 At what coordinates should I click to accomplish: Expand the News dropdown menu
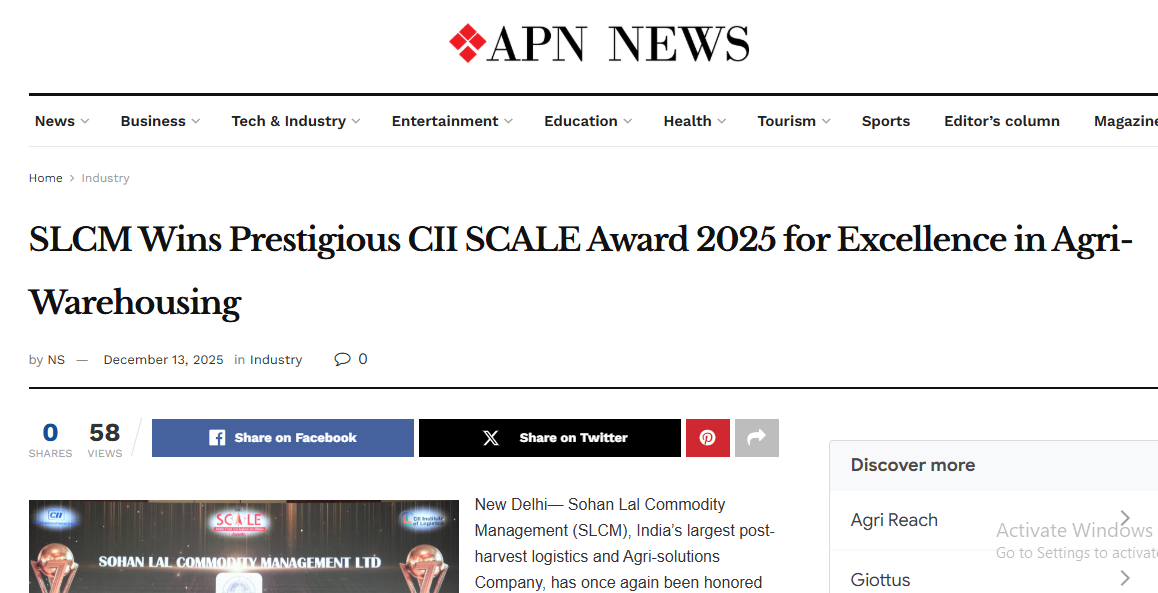[61, 121]
